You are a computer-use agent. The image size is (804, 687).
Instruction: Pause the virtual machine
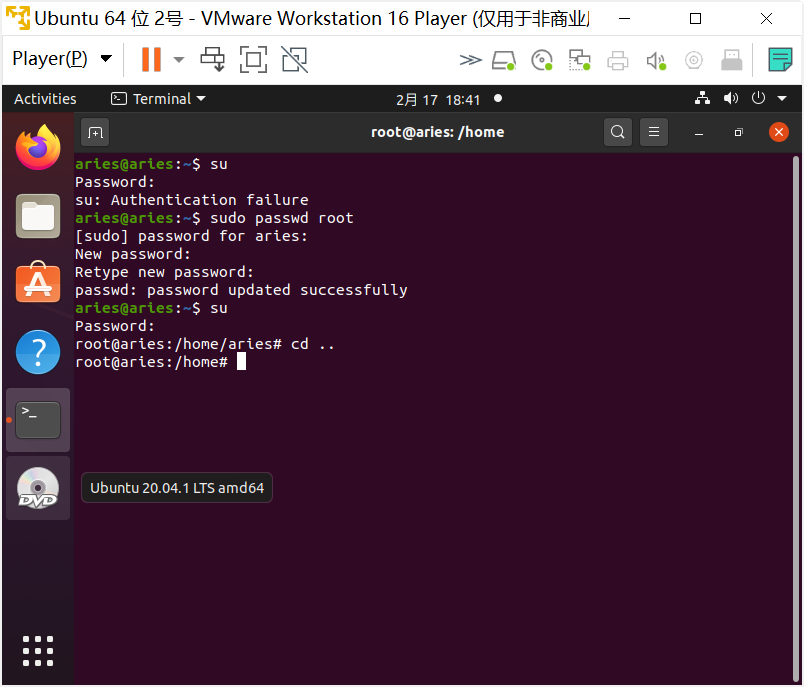[151, 59]
